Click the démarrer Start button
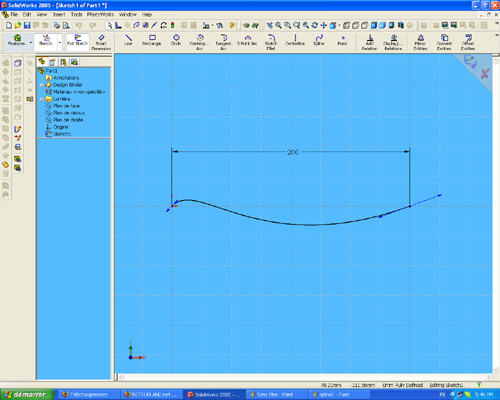Image resolution: width=500 pixels, height=400 pixels. tap(27, 395)
